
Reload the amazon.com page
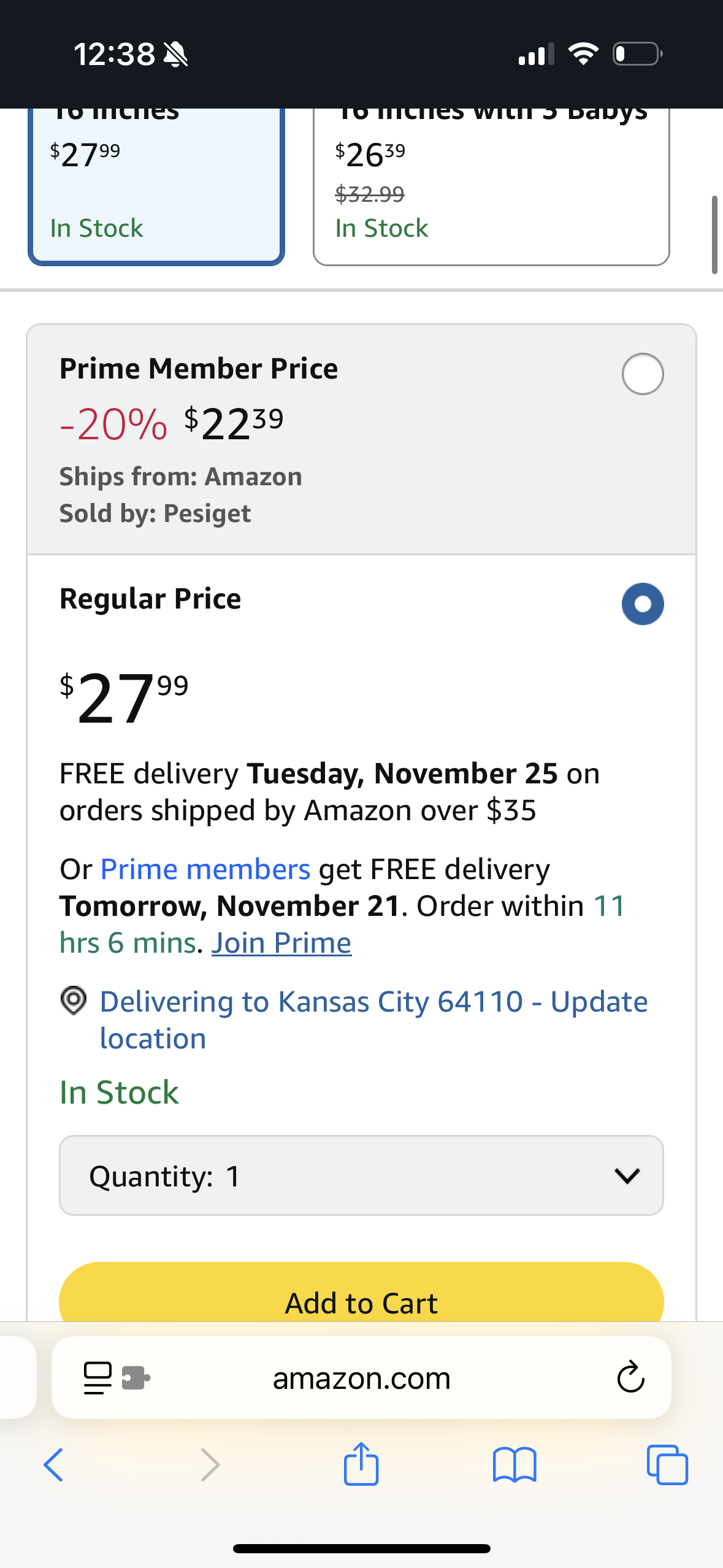tap(630, 1378)
